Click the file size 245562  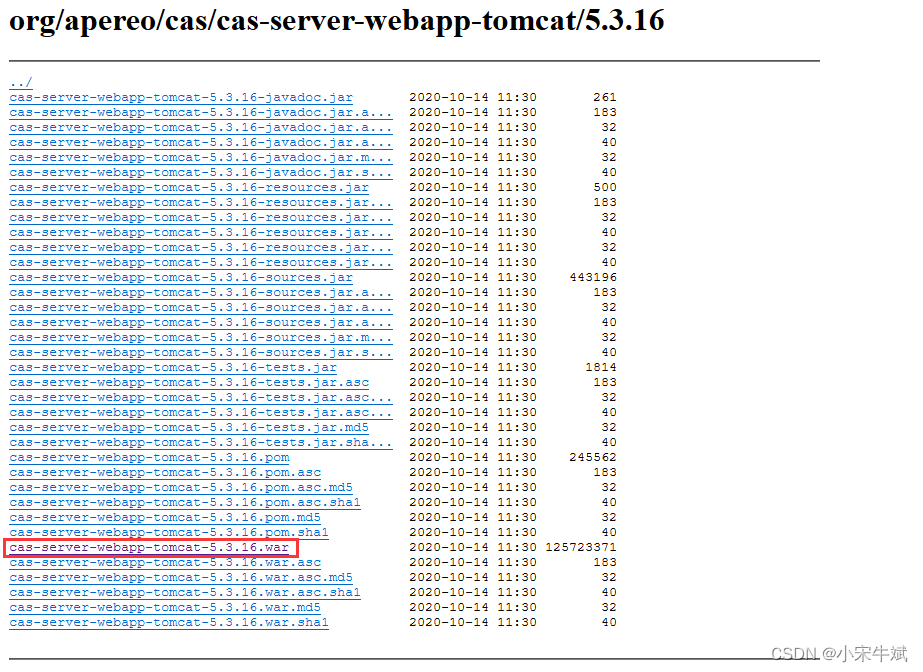pyautogui.click(x=593, y=457)
